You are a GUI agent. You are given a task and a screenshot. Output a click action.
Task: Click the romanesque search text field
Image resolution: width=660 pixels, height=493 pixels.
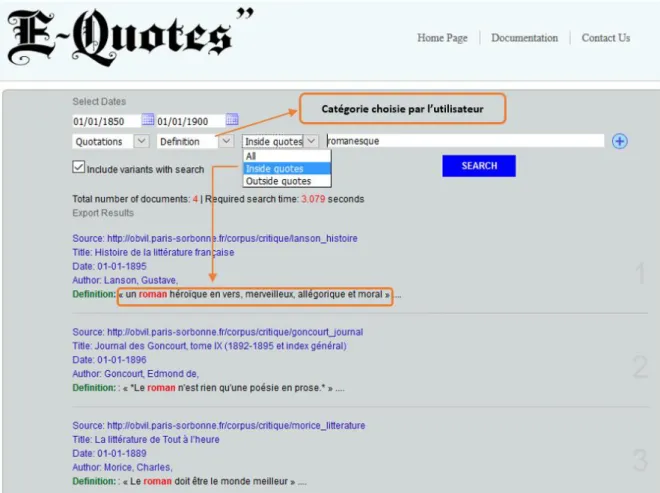[x=465, y=141]
